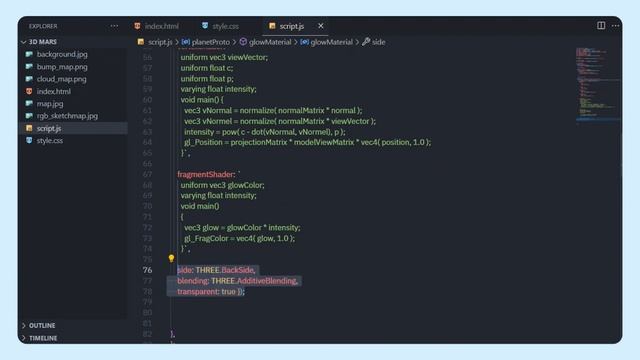Click the HTML icon beside index.html in explorer
The width and height of the screenshot is (640, 360).
[x=29, y=91]
